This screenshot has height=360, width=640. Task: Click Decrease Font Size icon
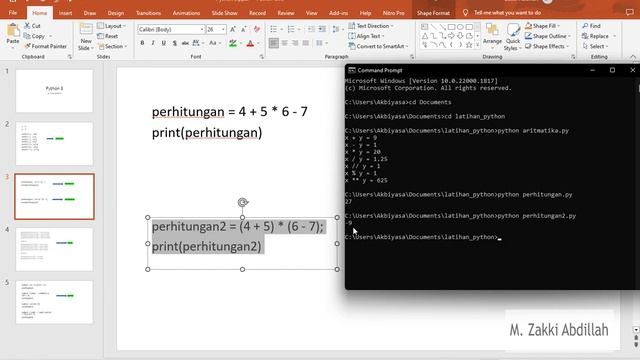[x=244, y=29]
